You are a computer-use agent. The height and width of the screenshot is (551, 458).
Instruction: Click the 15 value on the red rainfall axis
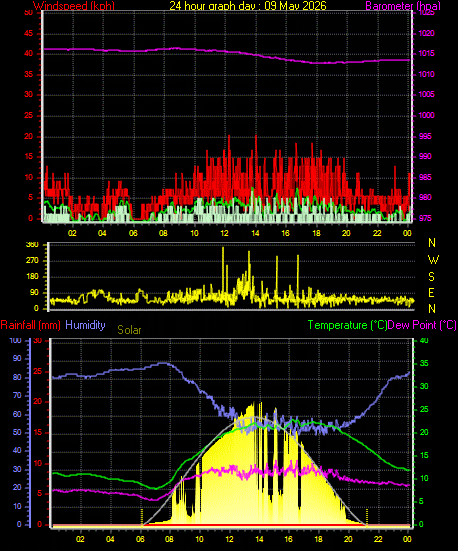pos(37,433)
